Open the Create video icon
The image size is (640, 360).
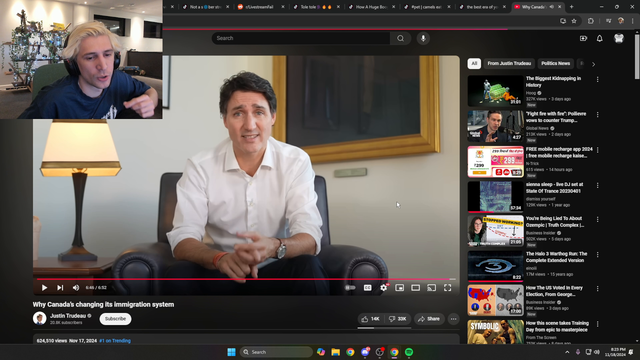click(x=583, y=38)
